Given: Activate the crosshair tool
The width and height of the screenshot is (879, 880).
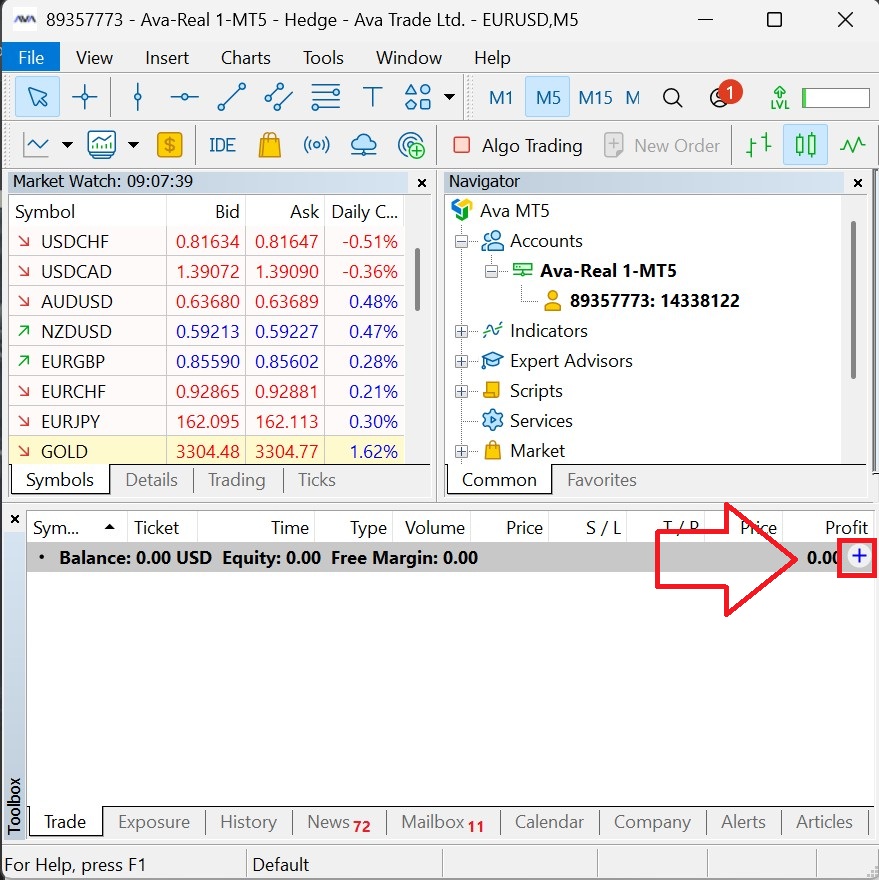Looking at the screenshot, I should 85,97.
